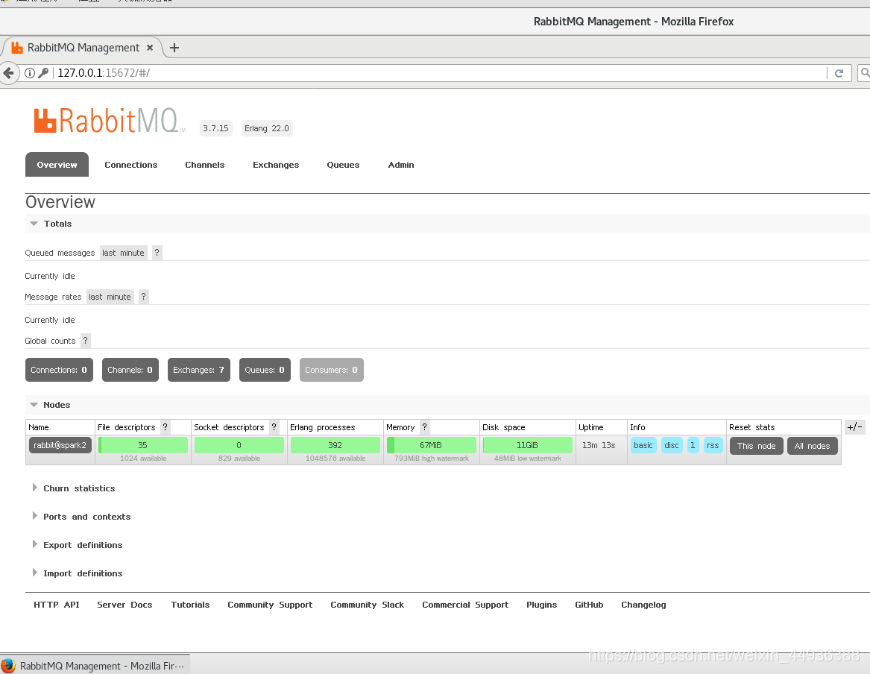Click the Connections: 0 count button
Viewport: 870px width, 674px height.
tap(59, 370)
